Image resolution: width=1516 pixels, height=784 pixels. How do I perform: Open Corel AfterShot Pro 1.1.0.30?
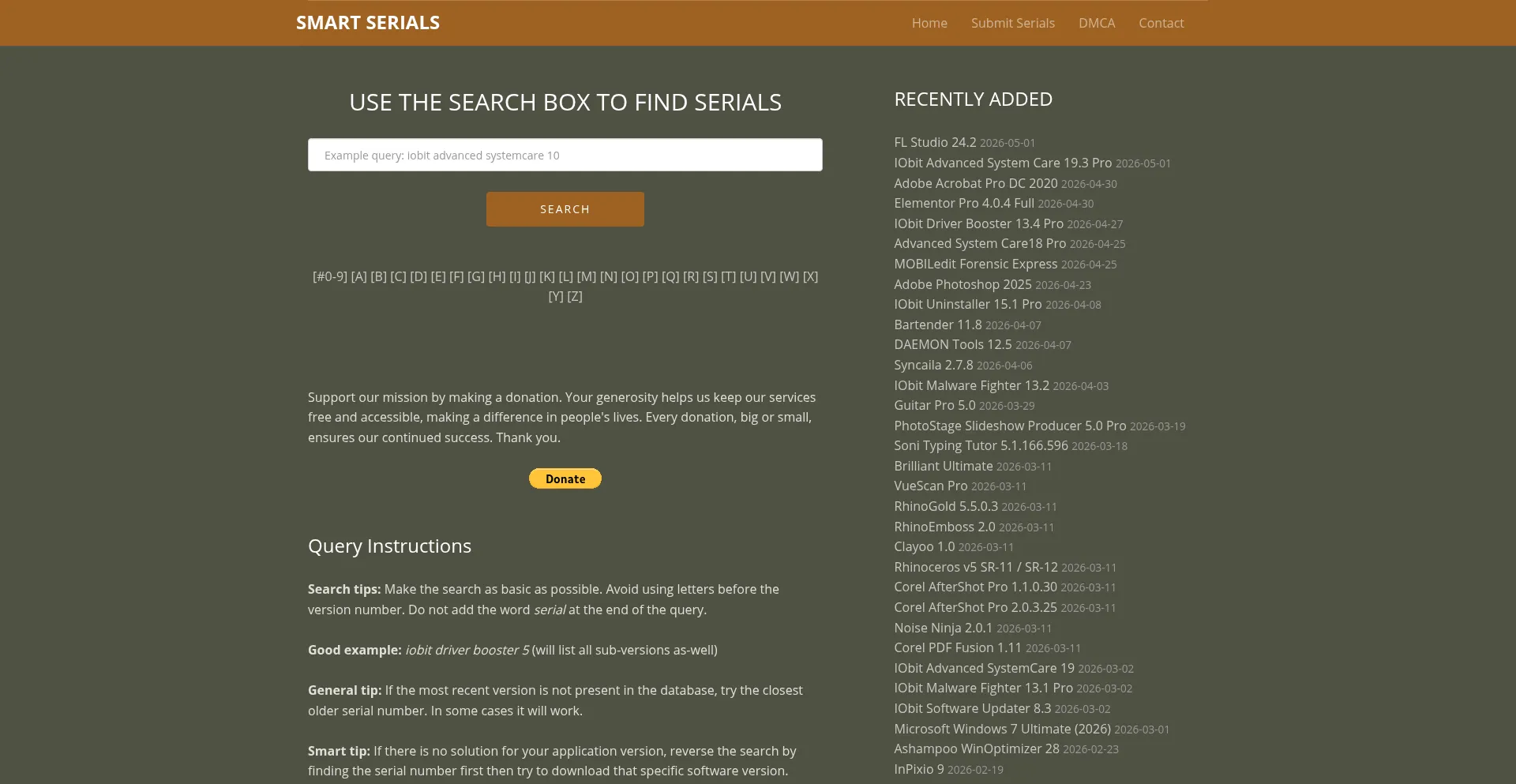click(975, 587)
